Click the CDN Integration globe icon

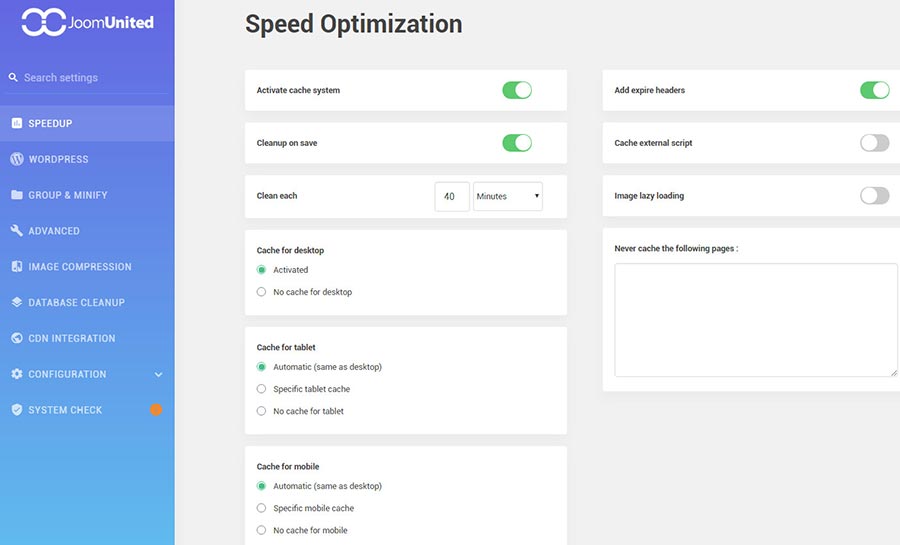pos(17,338)
